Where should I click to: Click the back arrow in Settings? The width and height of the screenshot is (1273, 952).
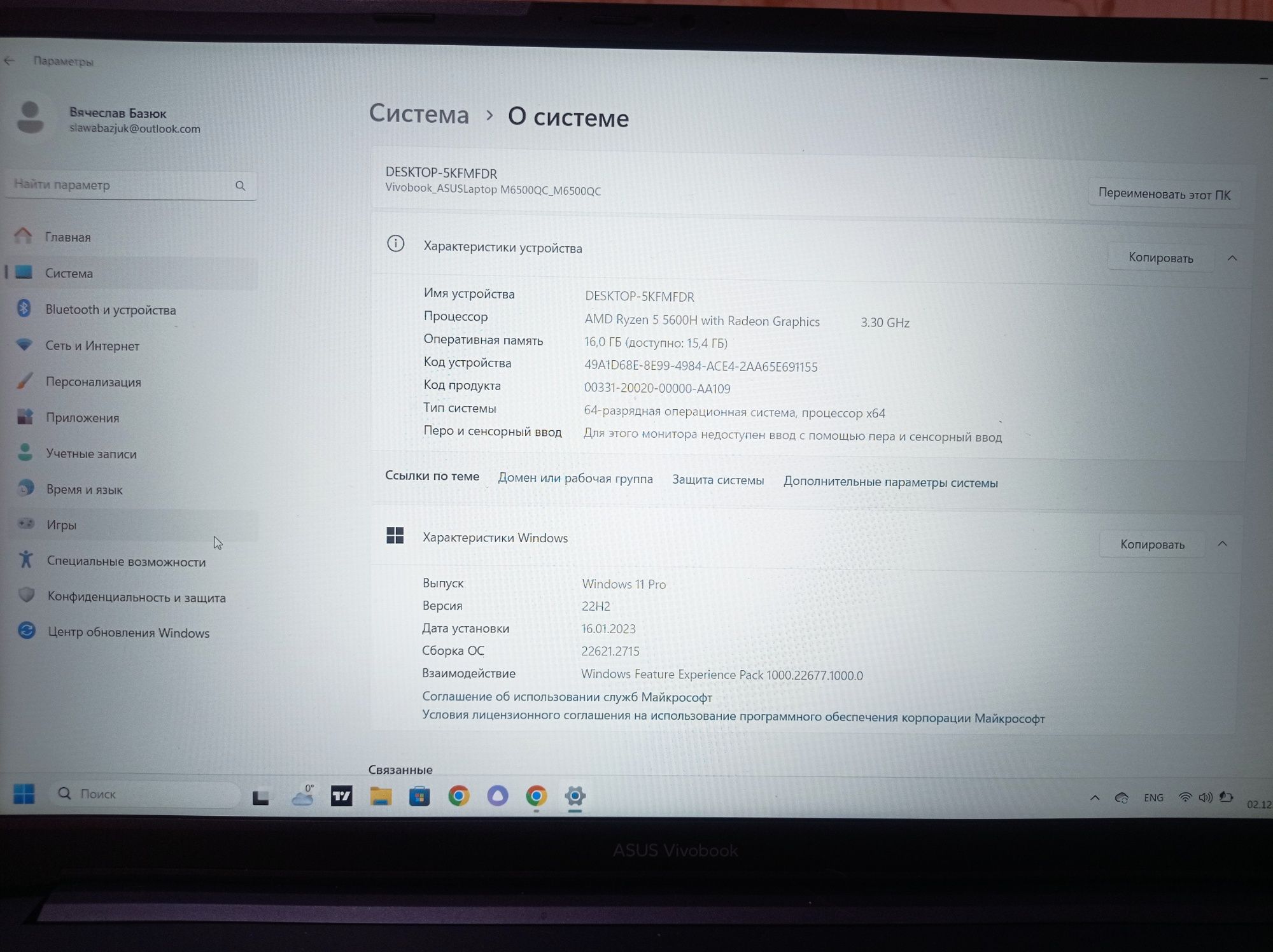coord(10,60)
